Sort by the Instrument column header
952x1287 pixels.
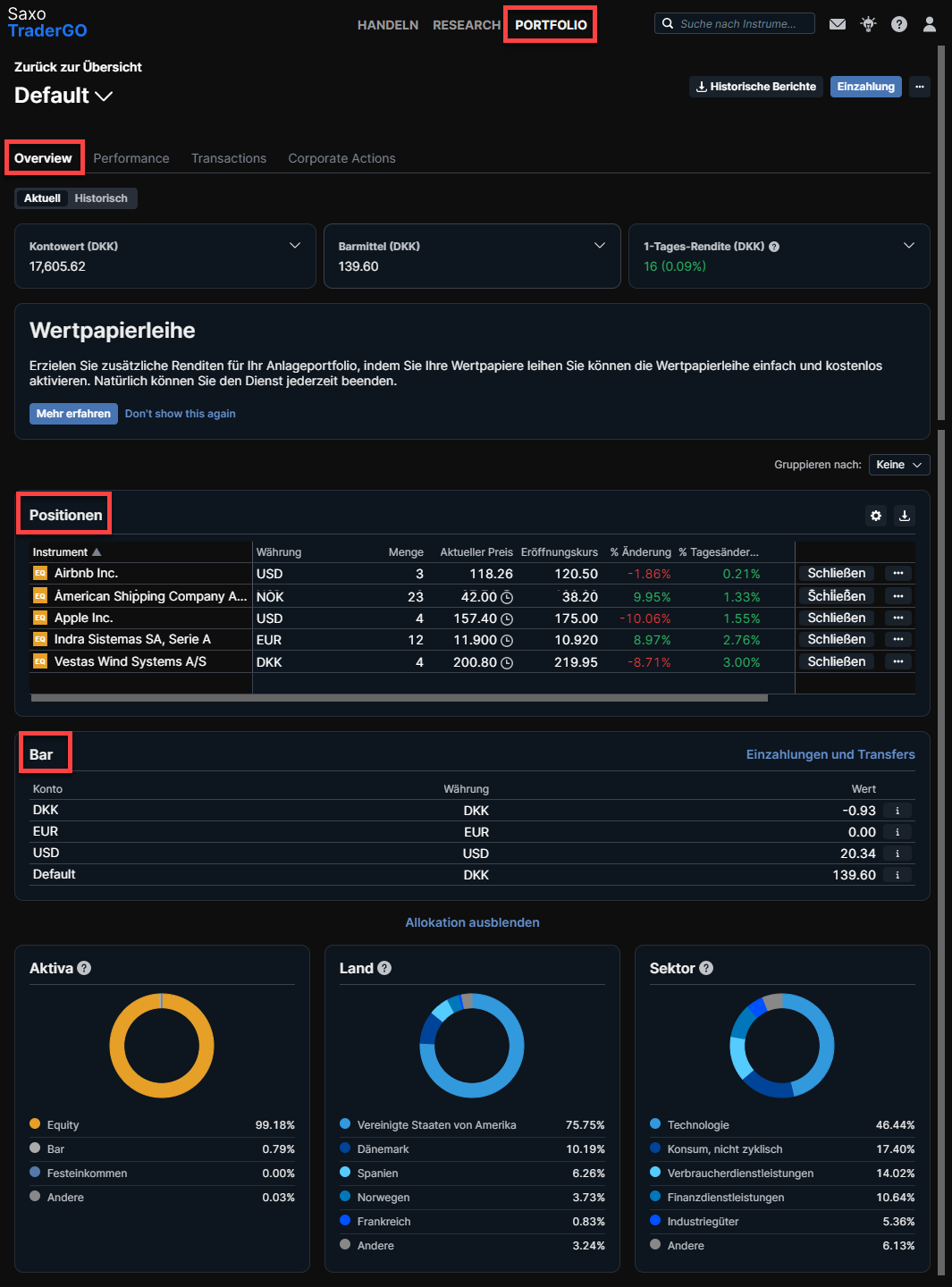click(67, 552)
